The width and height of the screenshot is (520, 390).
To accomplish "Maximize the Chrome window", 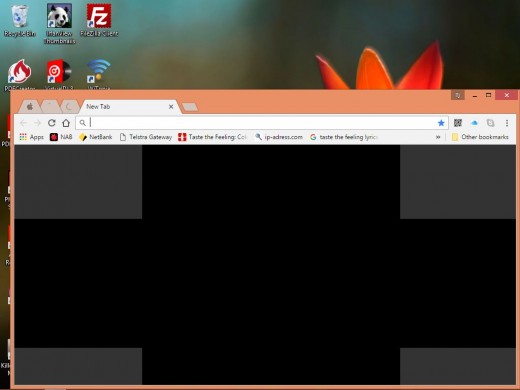I will pos(489,95).
